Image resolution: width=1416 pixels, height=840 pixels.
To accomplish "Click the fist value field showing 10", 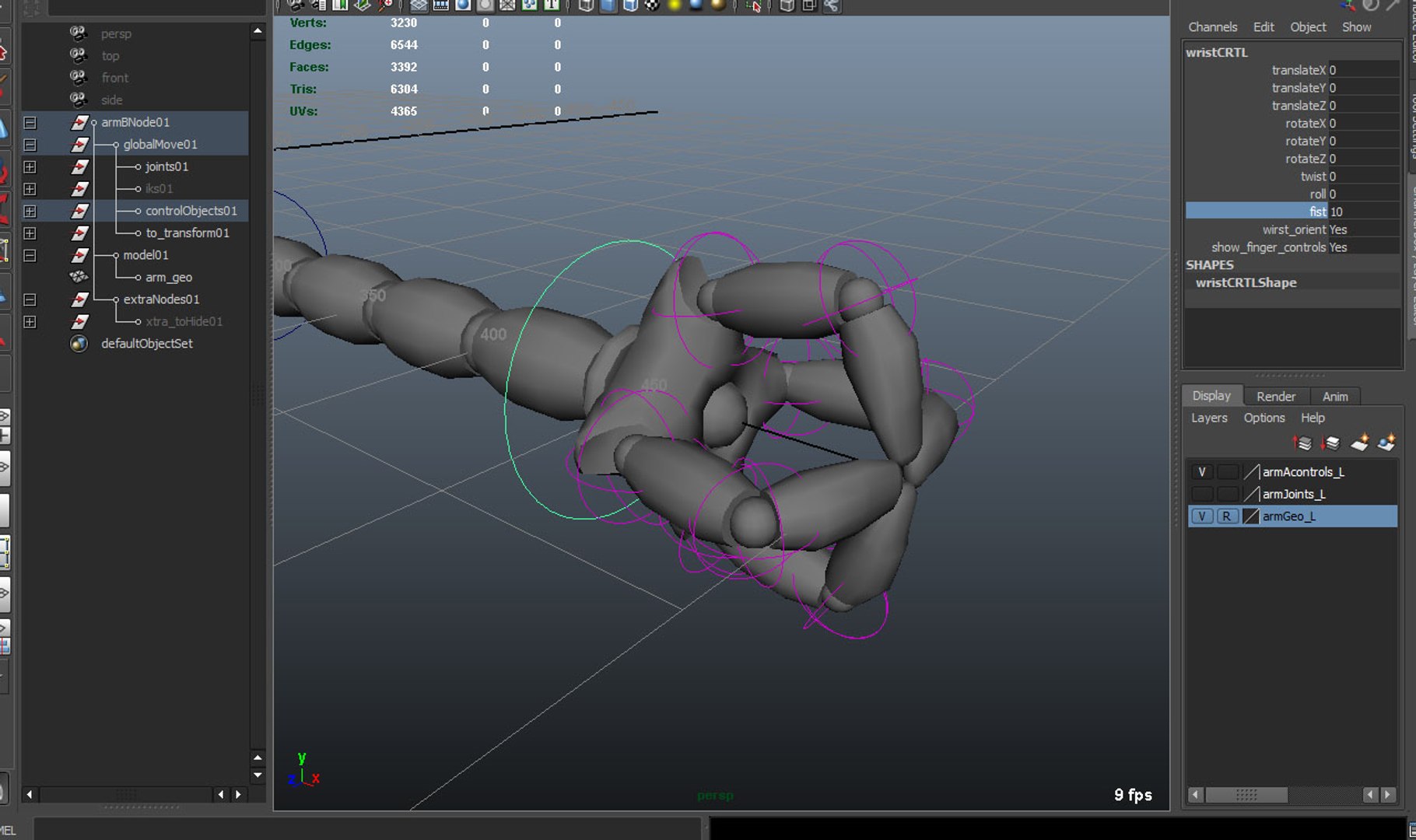I will (1364, 212).
